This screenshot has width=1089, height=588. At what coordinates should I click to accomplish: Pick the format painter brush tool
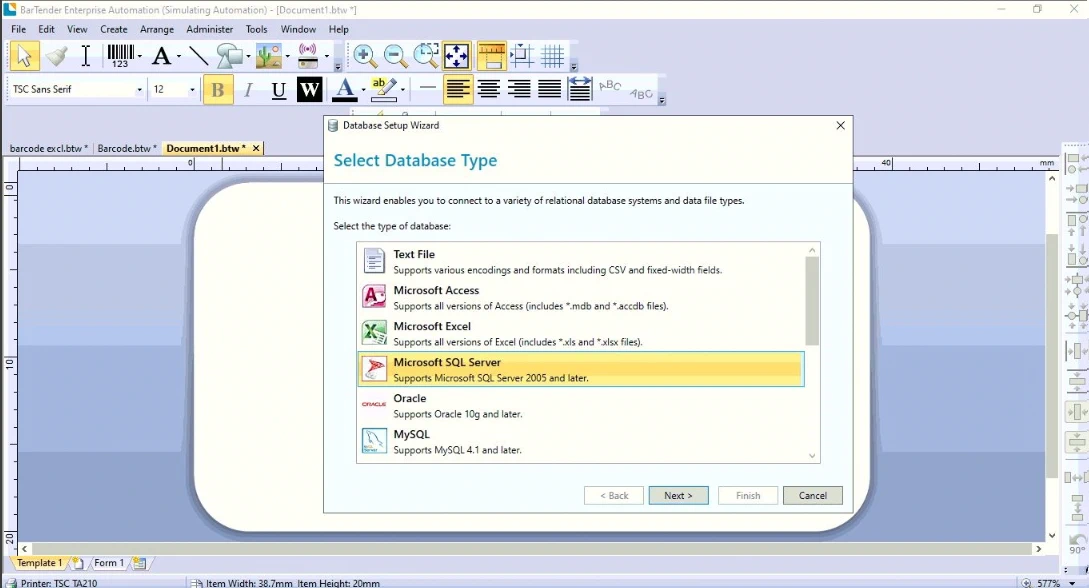click(56, 56)
